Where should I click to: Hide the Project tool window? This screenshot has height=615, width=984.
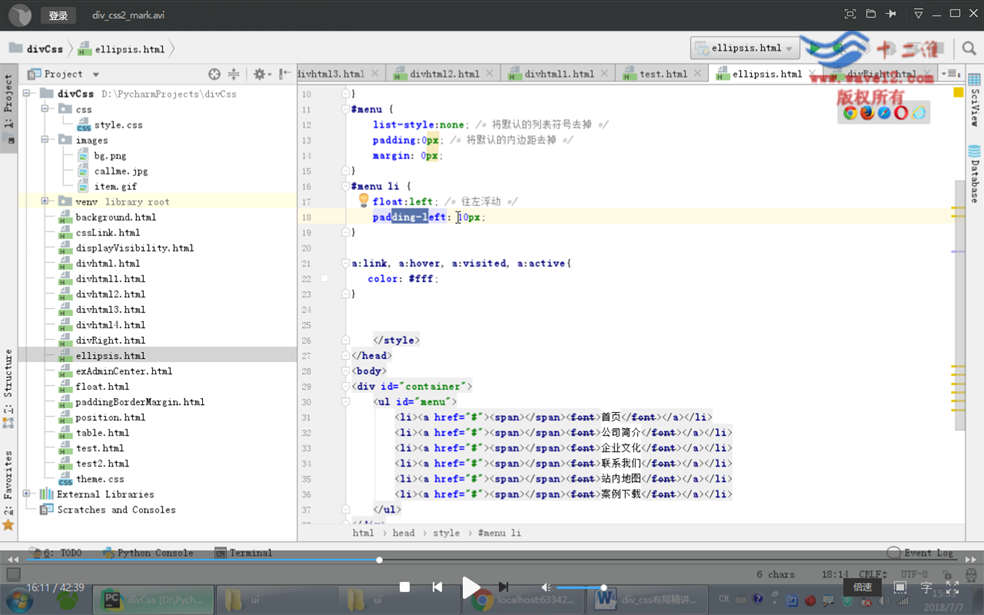(x=284, y=74)
